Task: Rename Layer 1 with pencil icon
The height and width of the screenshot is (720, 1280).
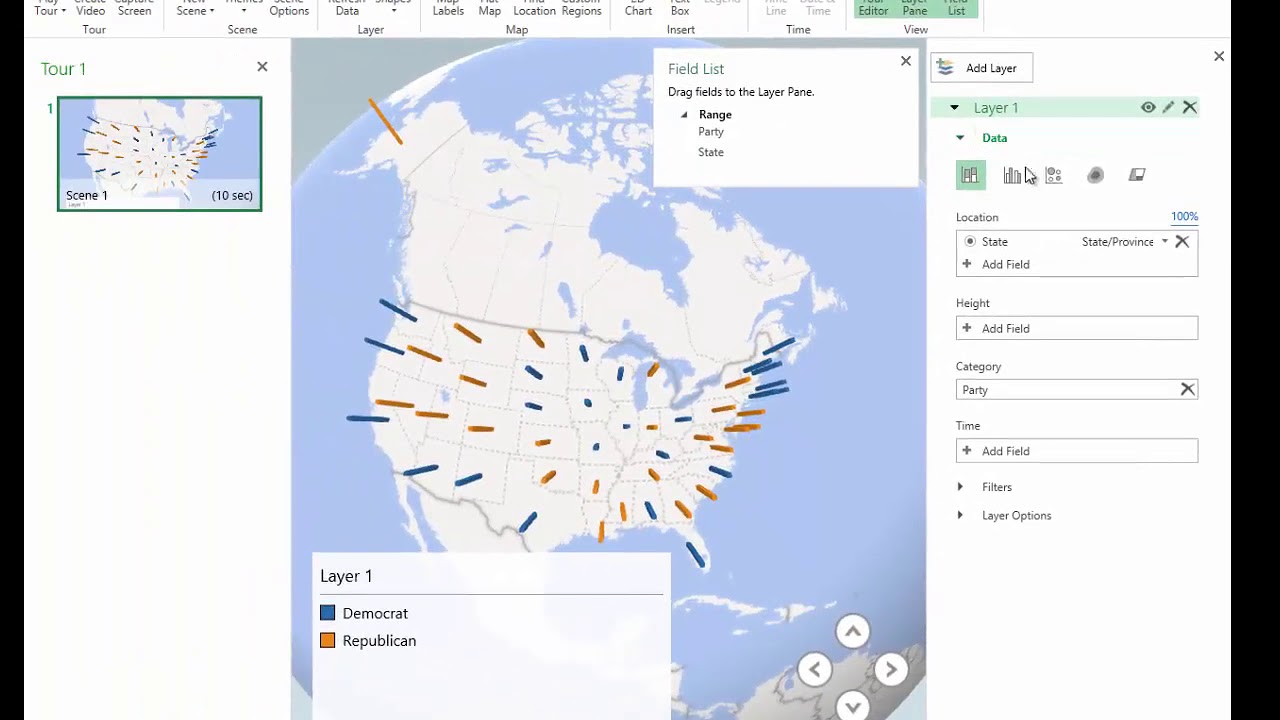Action: [x=1168, y=107]
